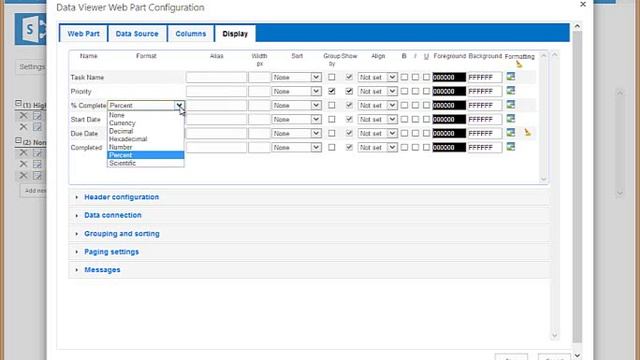Click background color FFFFFF for Priority
640x360 pixels.
[x=485, y=91]
